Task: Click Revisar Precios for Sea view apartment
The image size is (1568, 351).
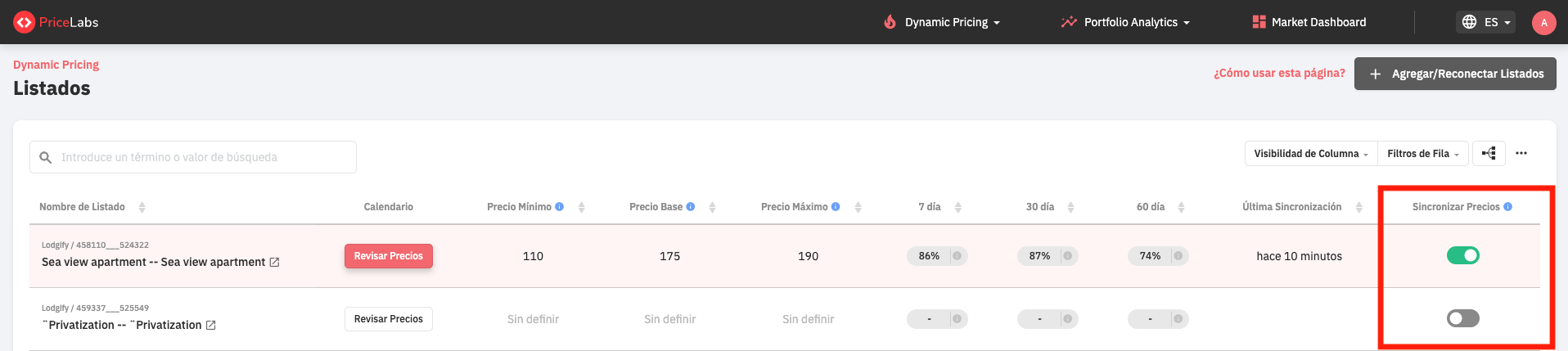Action: click(x=388, y=256)
